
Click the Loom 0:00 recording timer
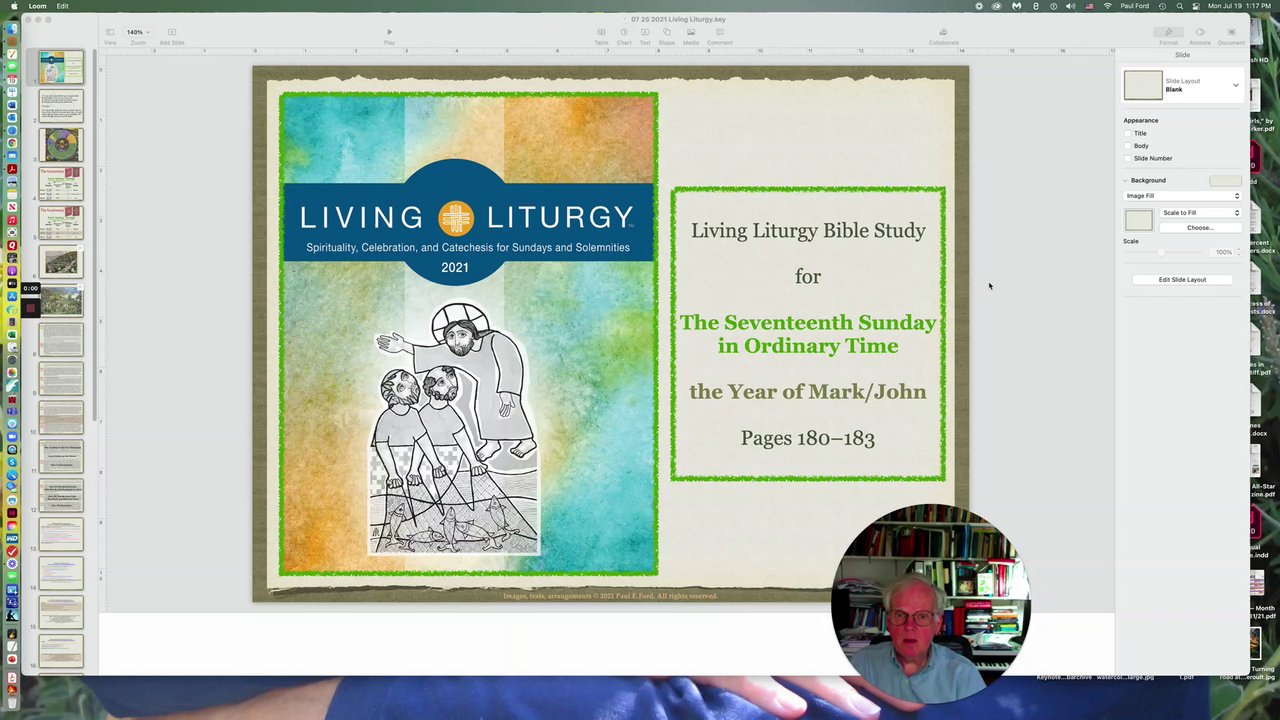31,289
